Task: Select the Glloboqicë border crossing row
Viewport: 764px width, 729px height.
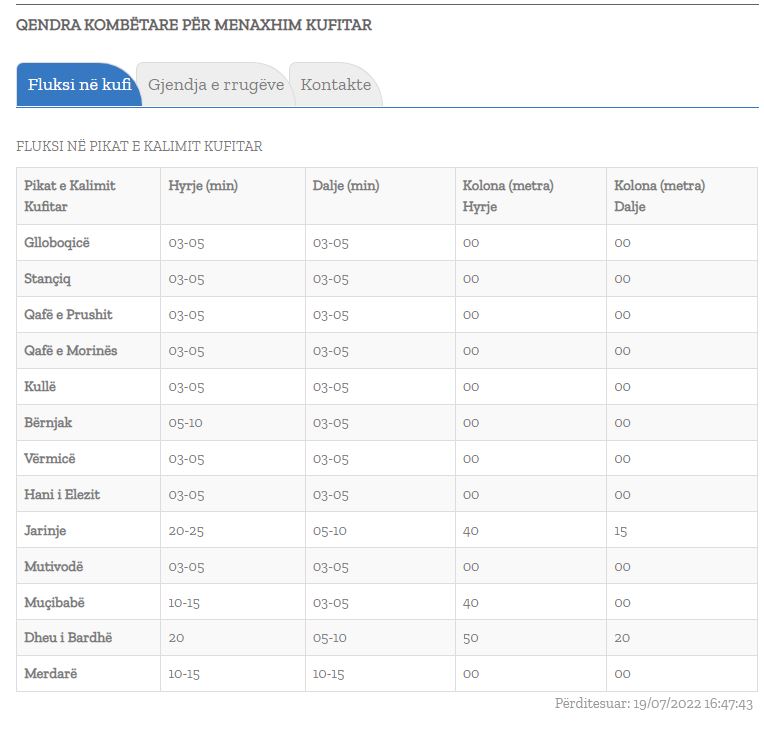Action: pos(57,243)
